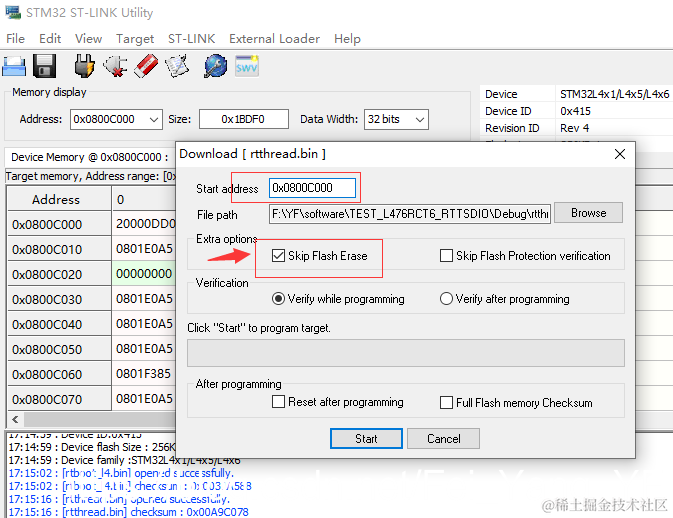Enable Skip Flash Protection verification
Screen dimensions: 673x518
pos(446,256)
